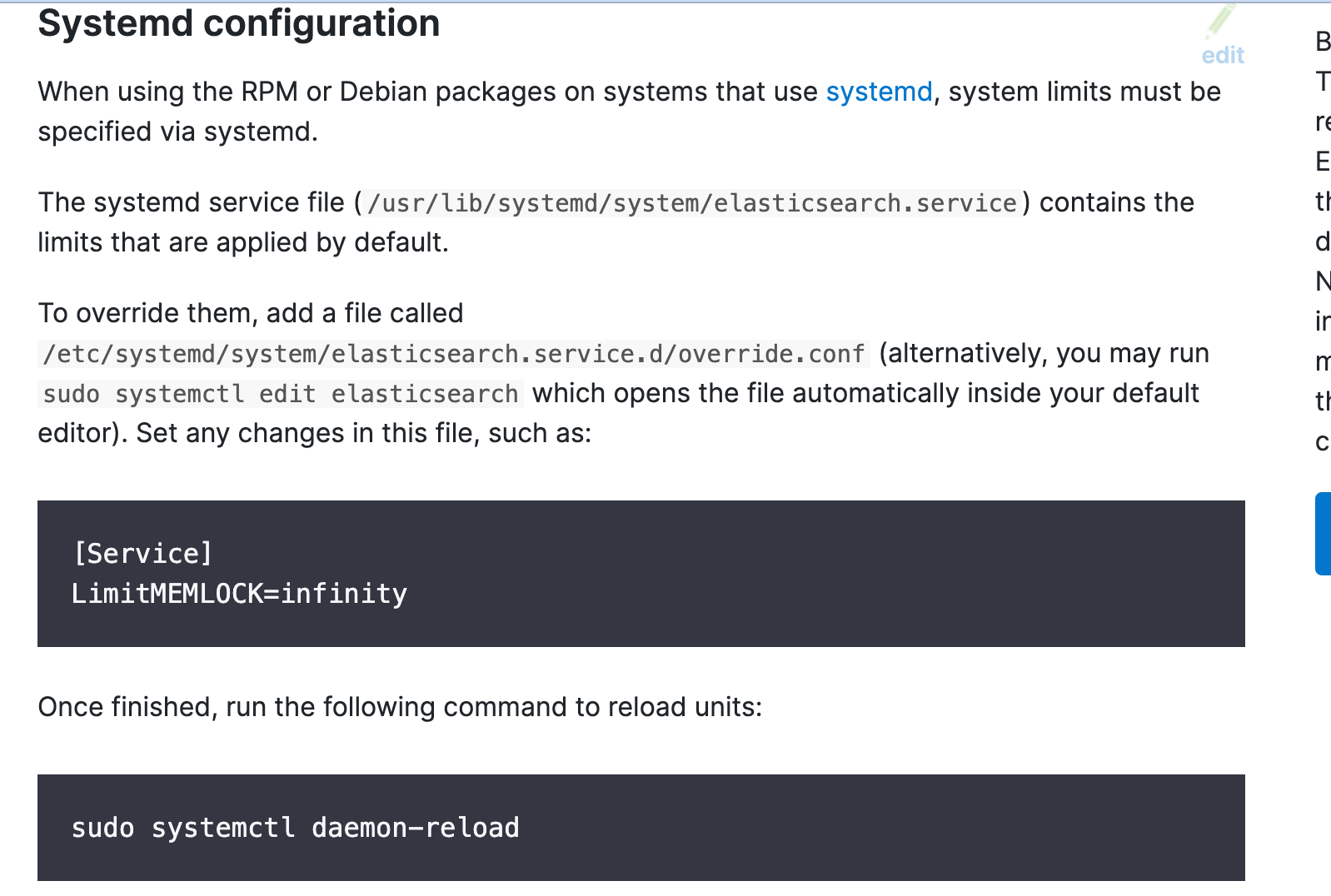Click 'Once finished, run the following' paragraph
The image size is (1331, 896).
pos(400,707)
